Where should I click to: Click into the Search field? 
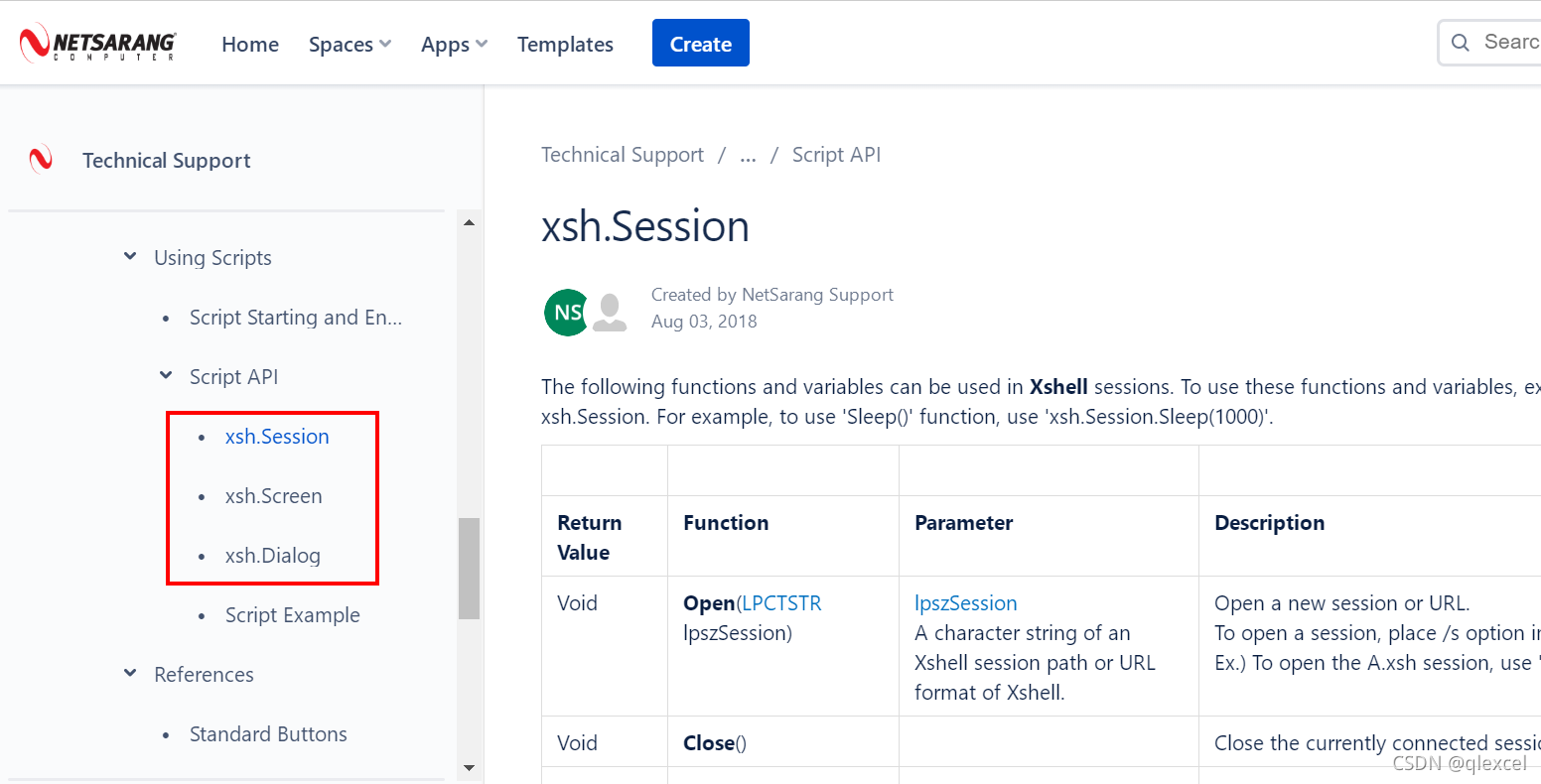point(1490,43)
